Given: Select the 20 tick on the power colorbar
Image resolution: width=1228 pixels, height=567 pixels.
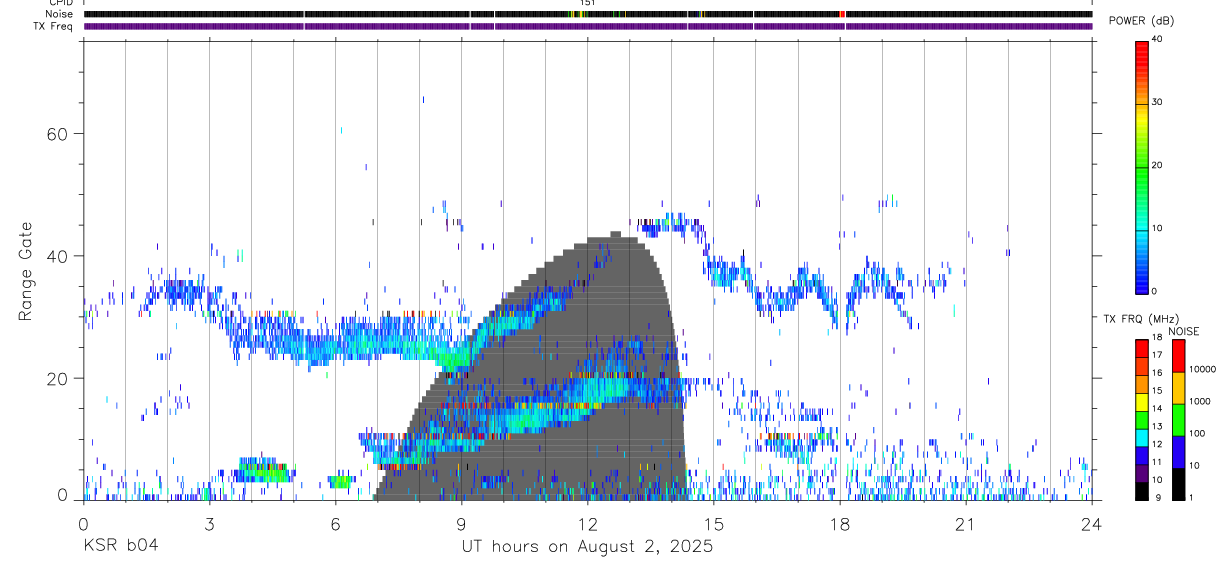Looking at the screenshot, I should click(1157, 165).
